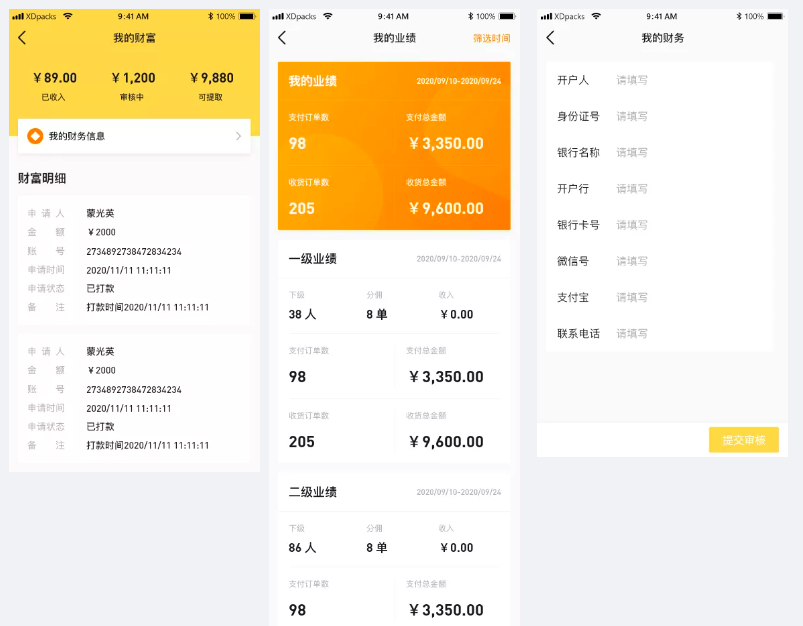This screenshot has width=803, height=626.
Task: Tap back arrow on 我的业绩 screen
Action: pyautogui.click(x=282, y=38)
